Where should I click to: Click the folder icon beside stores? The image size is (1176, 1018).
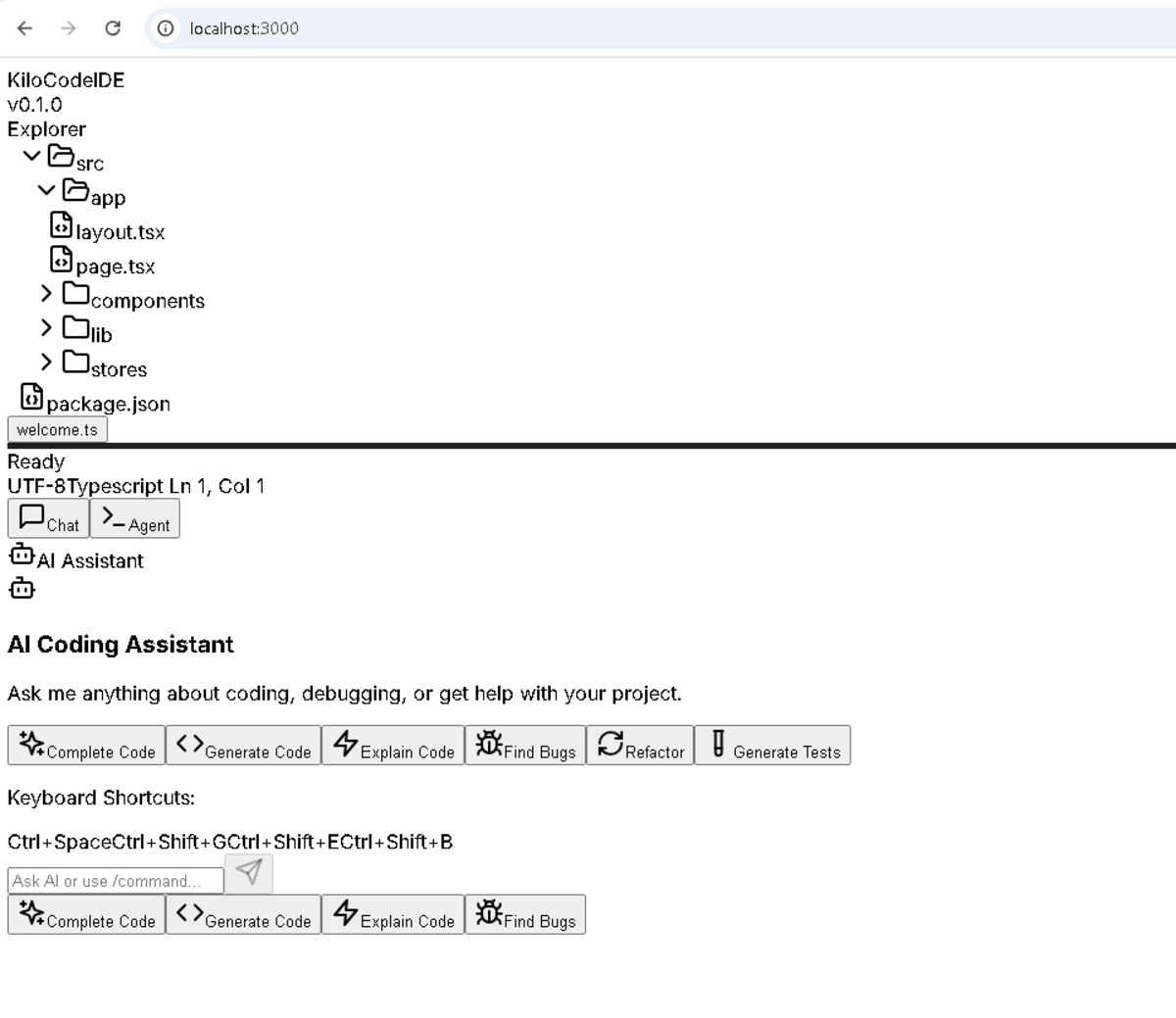point(75,362)
